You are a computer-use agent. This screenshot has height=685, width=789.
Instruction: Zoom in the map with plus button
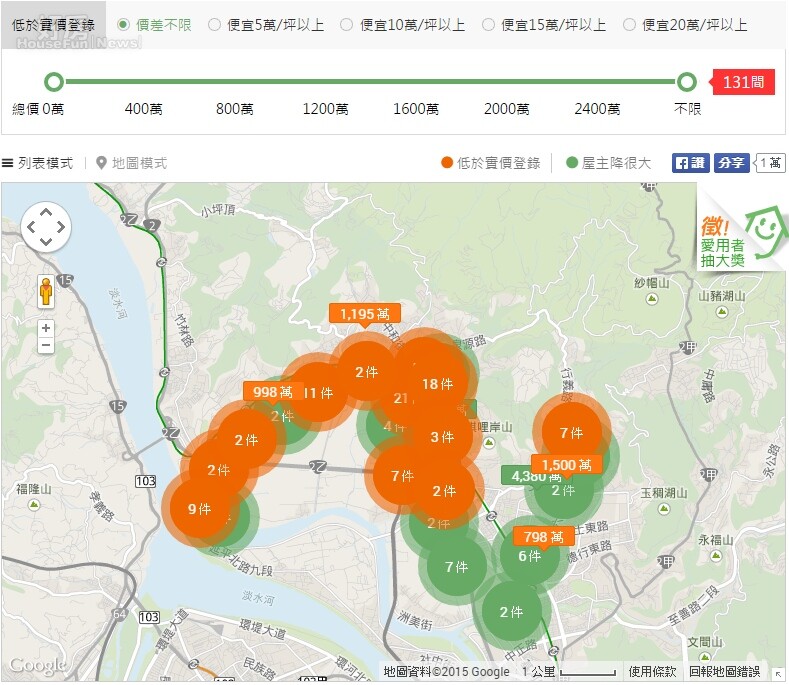(x=46, y=328)
